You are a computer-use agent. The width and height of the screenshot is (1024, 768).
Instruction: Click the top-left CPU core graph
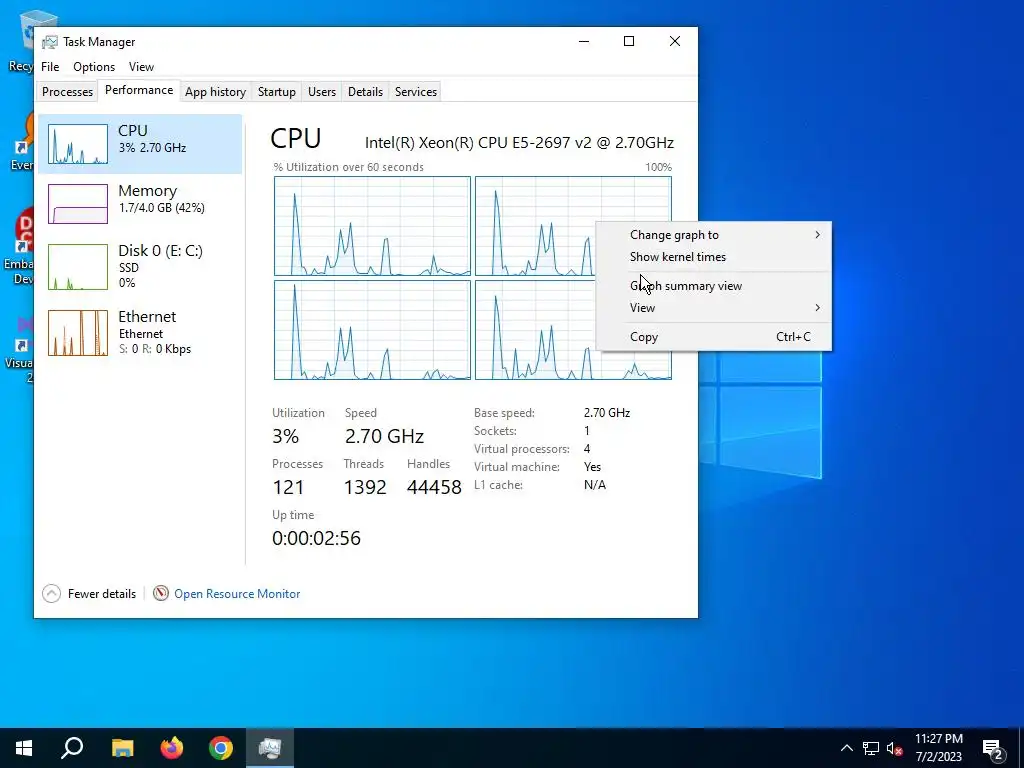point(372,226)
